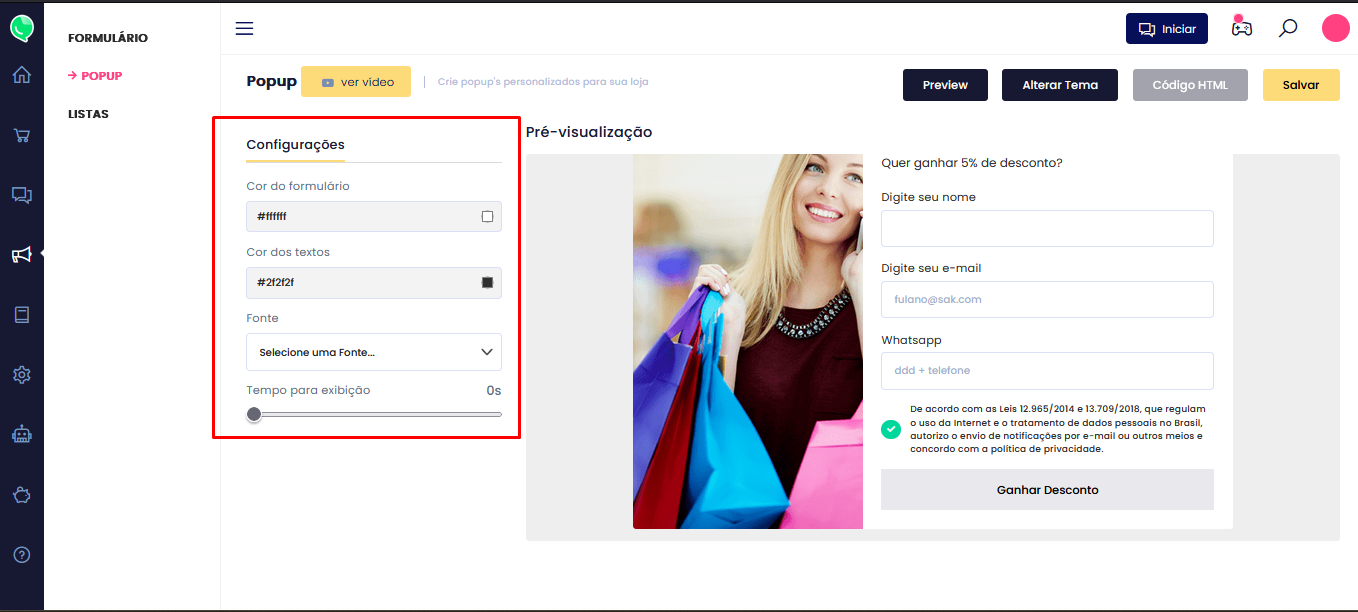
Task: Open the piggy bank sidebar icon
Action: pos(21,494)
